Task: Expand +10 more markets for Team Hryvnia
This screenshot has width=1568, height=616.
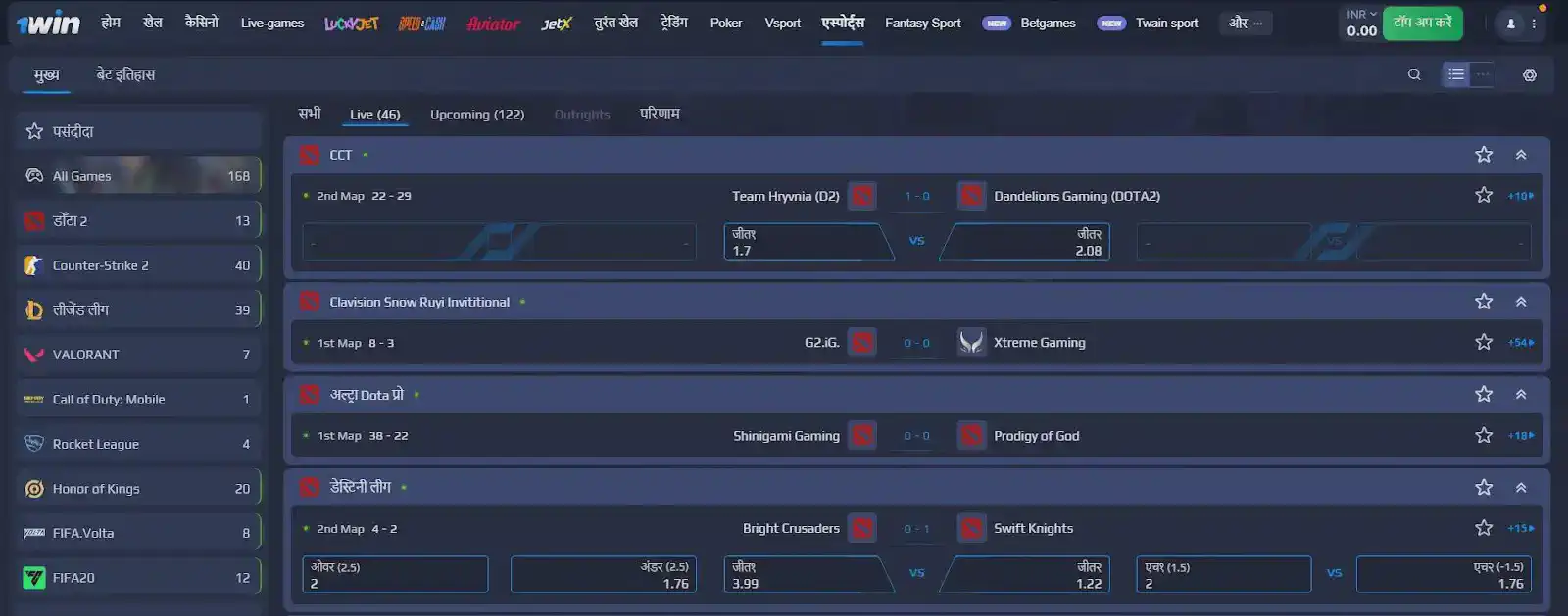Action: (1521, 196)
